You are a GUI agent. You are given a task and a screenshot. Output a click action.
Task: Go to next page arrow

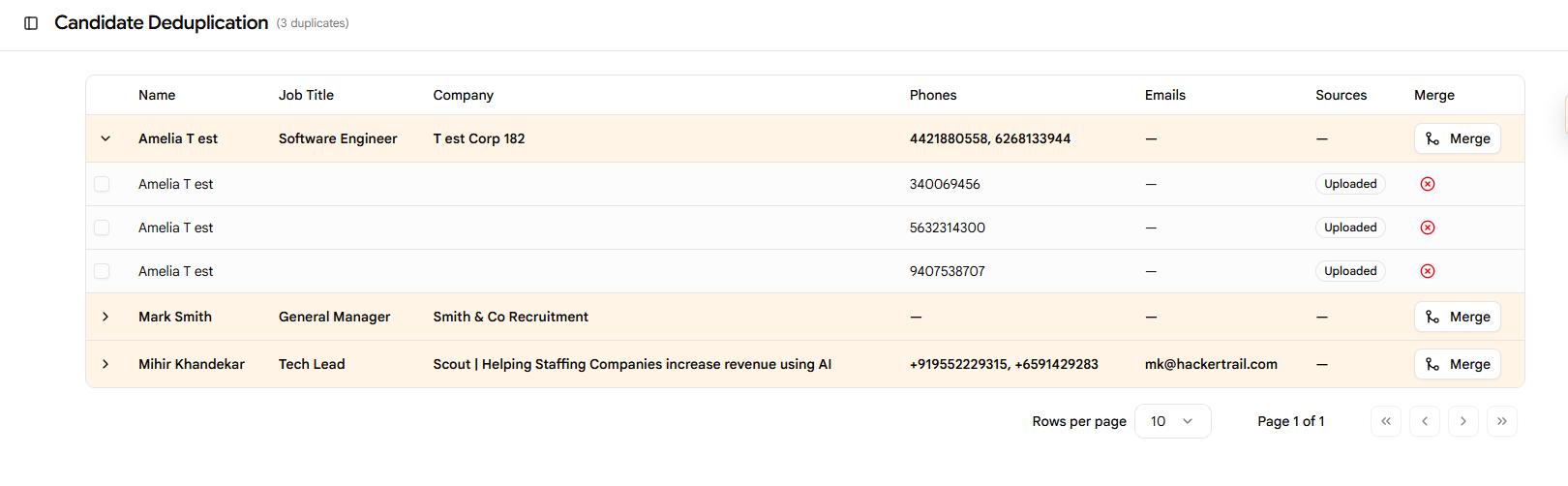pos(1463,421)
